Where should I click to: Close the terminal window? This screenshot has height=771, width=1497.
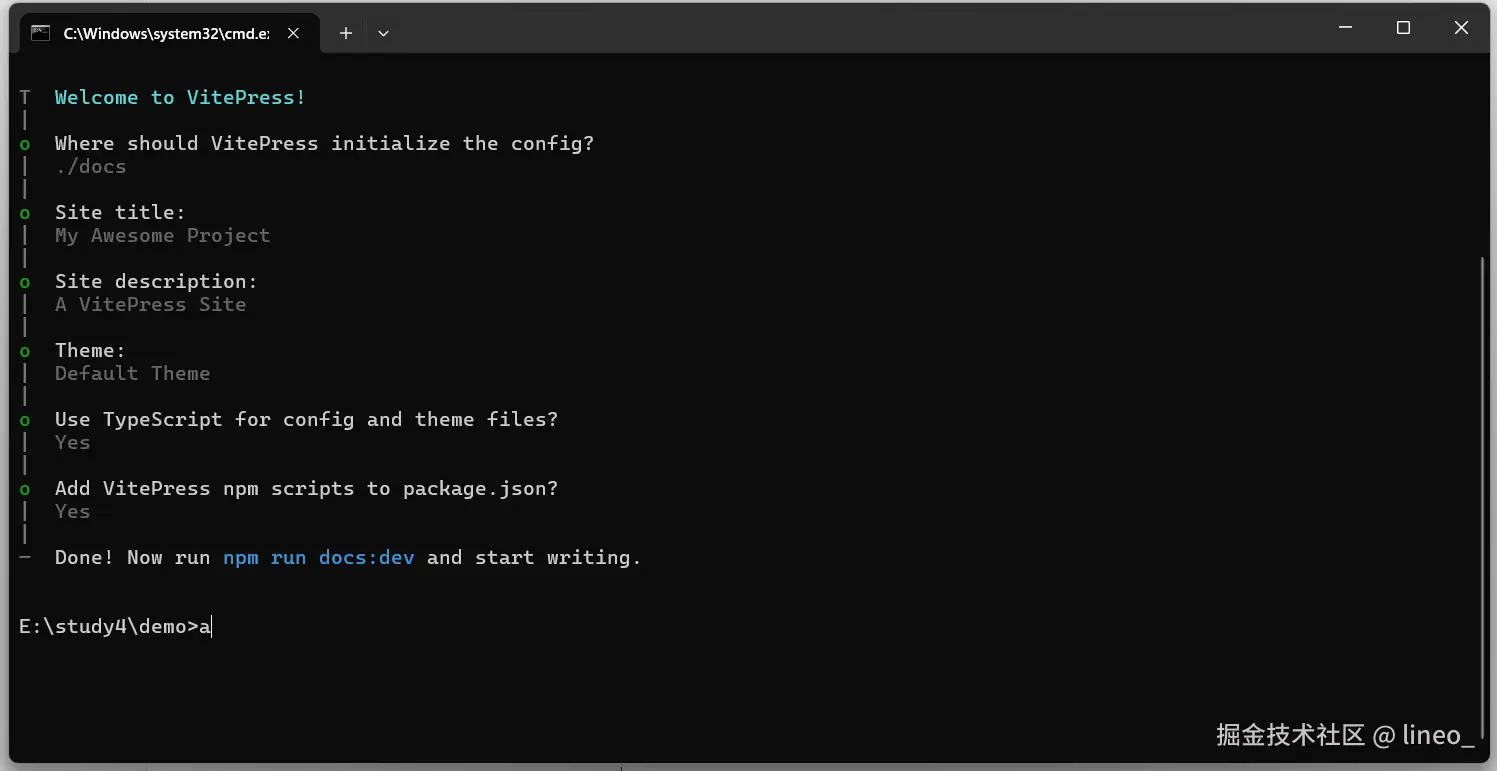coord(1461,28)
